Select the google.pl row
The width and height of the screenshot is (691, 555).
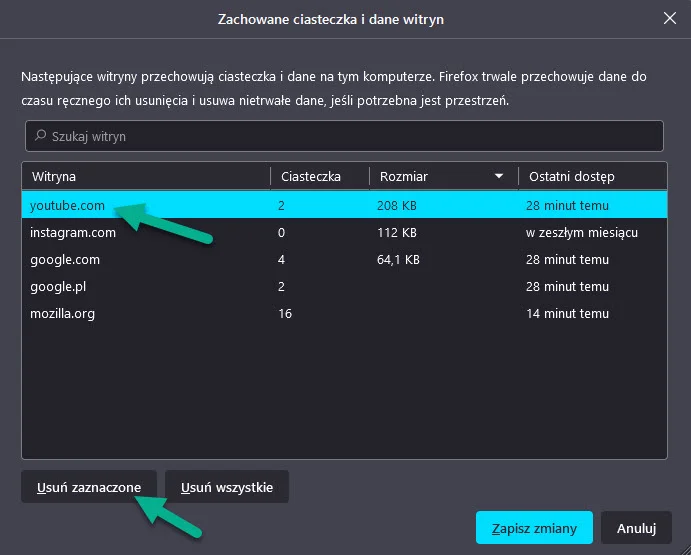point(344,287)
